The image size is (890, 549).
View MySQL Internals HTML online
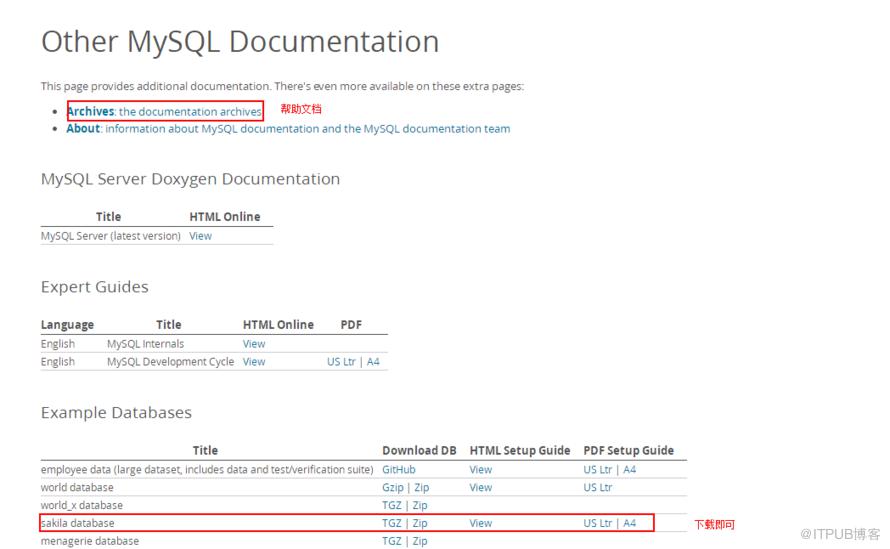tap(254, 344)
